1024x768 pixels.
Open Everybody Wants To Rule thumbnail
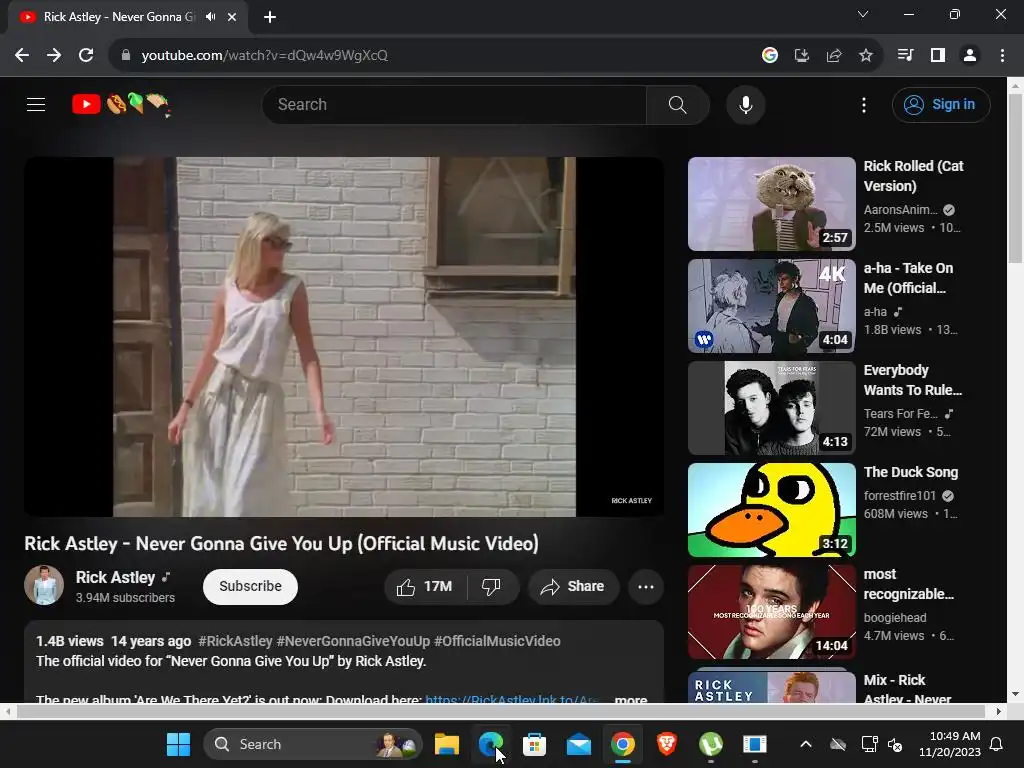tap(771, 408)
